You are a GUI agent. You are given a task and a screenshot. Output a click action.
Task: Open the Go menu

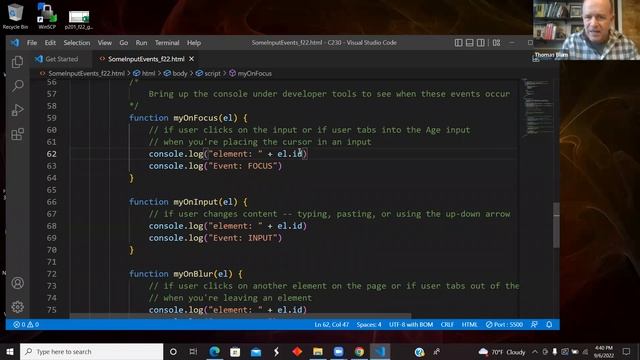pyautogui.click(x=124, y=42)
